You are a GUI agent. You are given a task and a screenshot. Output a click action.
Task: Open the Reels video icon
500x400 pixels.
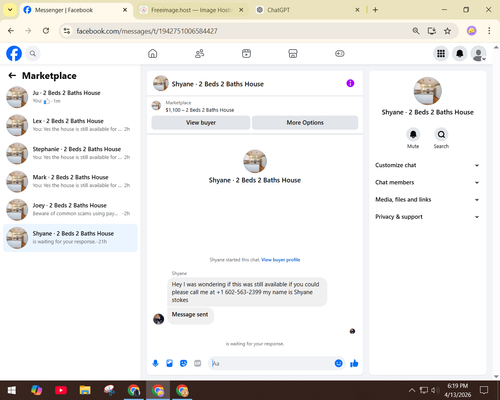[246, 53]
